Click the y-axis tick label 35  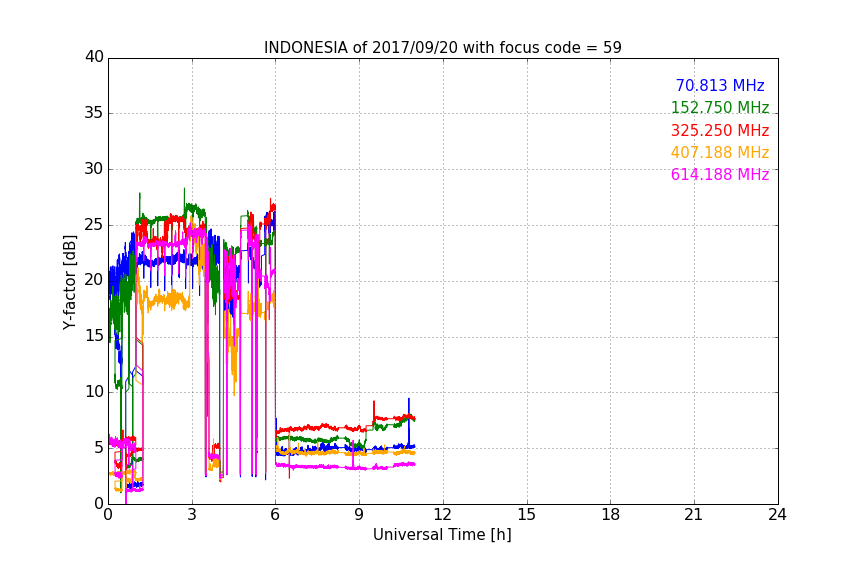pos(94,113)
